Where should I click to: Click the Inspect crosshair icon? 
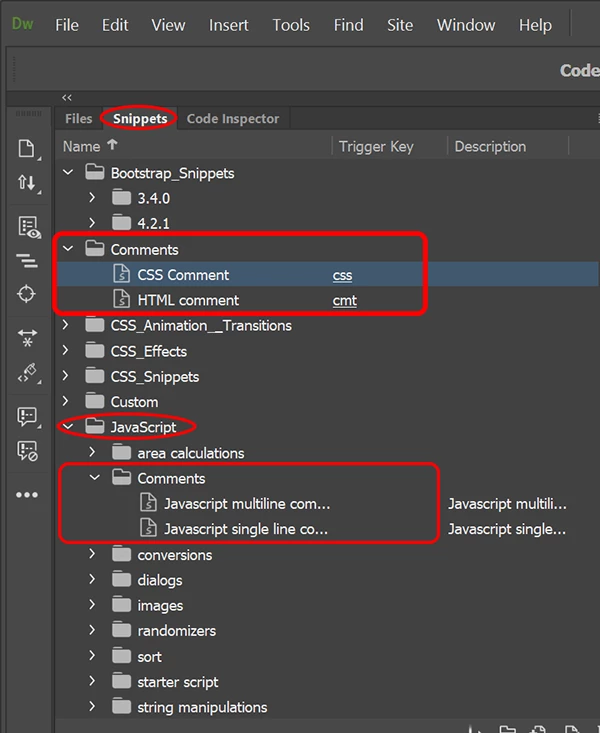point(26,294)
